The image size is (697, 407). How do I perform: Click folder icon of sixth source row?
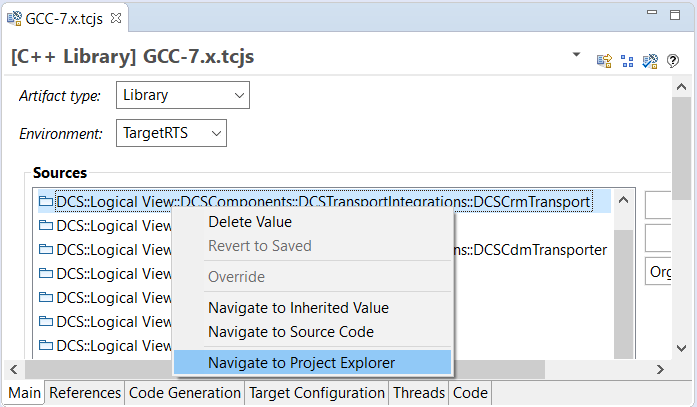point(46,321)
